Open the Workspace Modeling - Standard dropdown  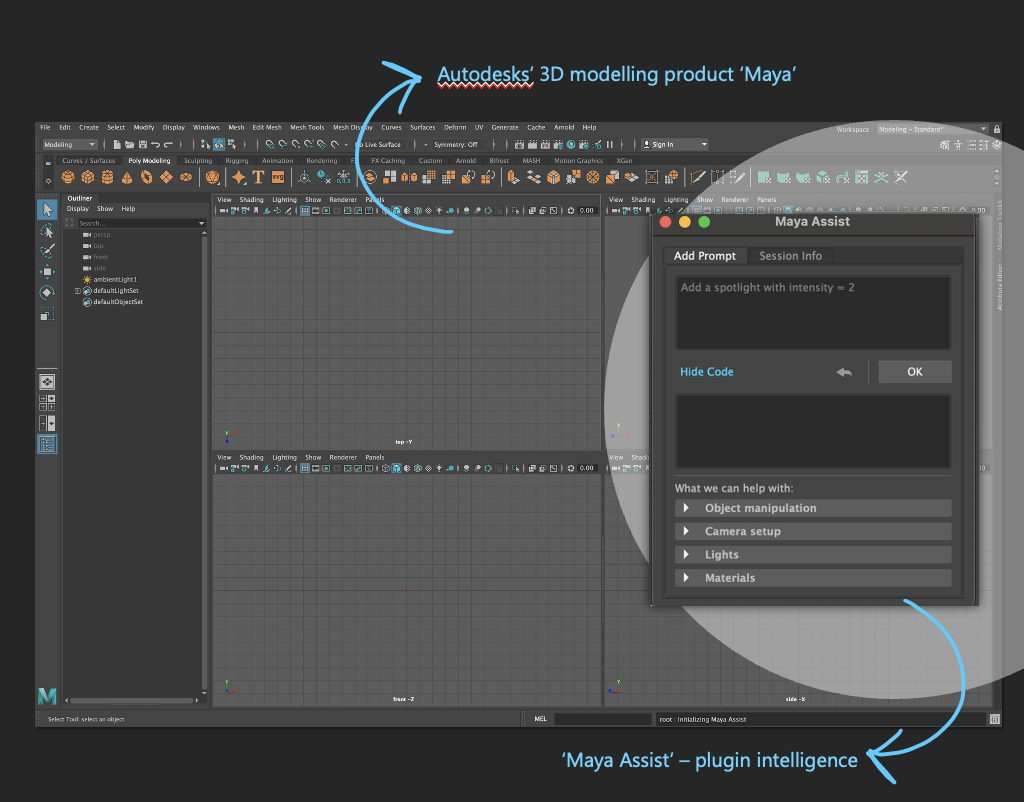(x=932, y=129)
